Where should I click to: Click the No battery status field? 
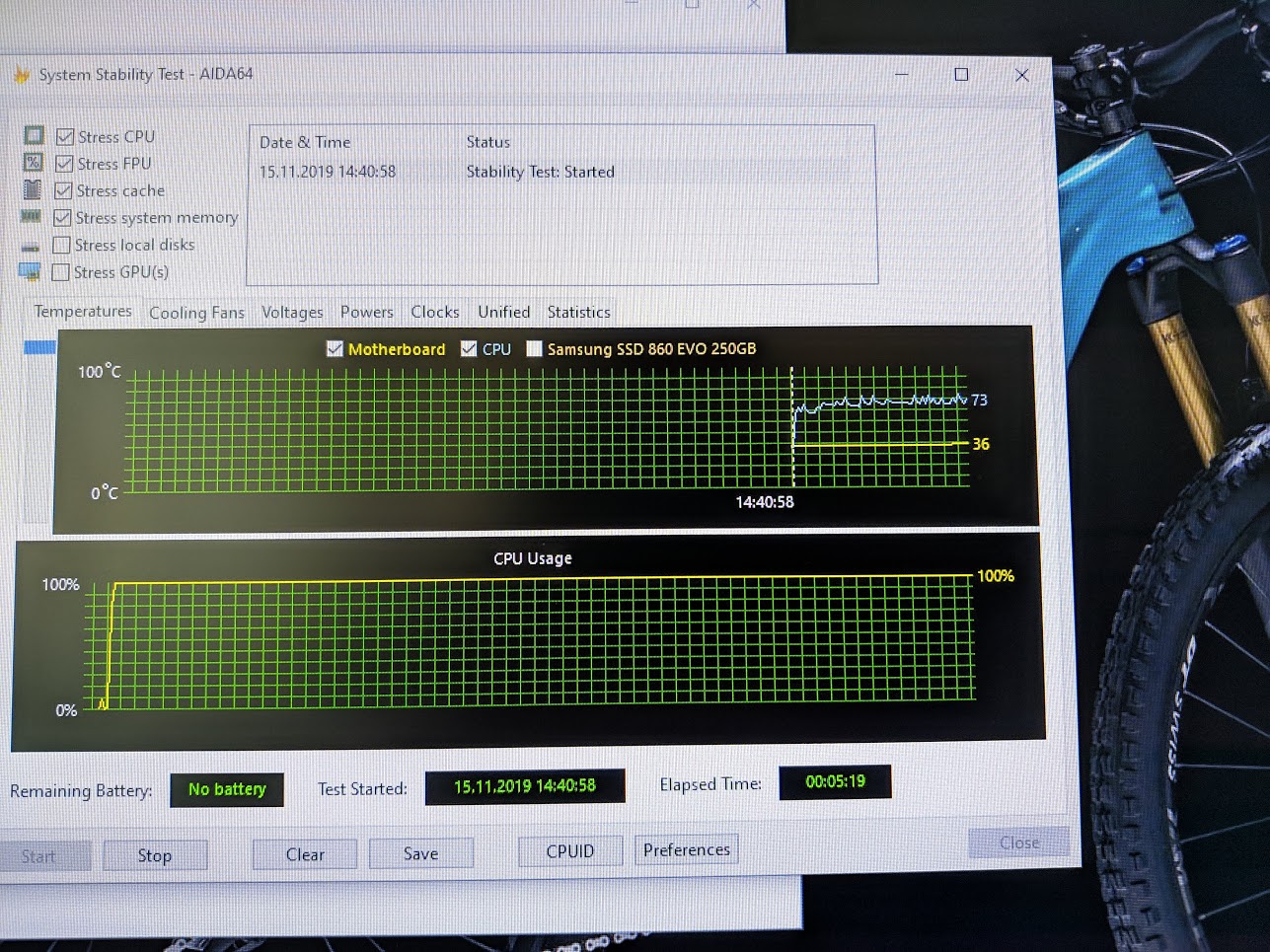point(227,789)
